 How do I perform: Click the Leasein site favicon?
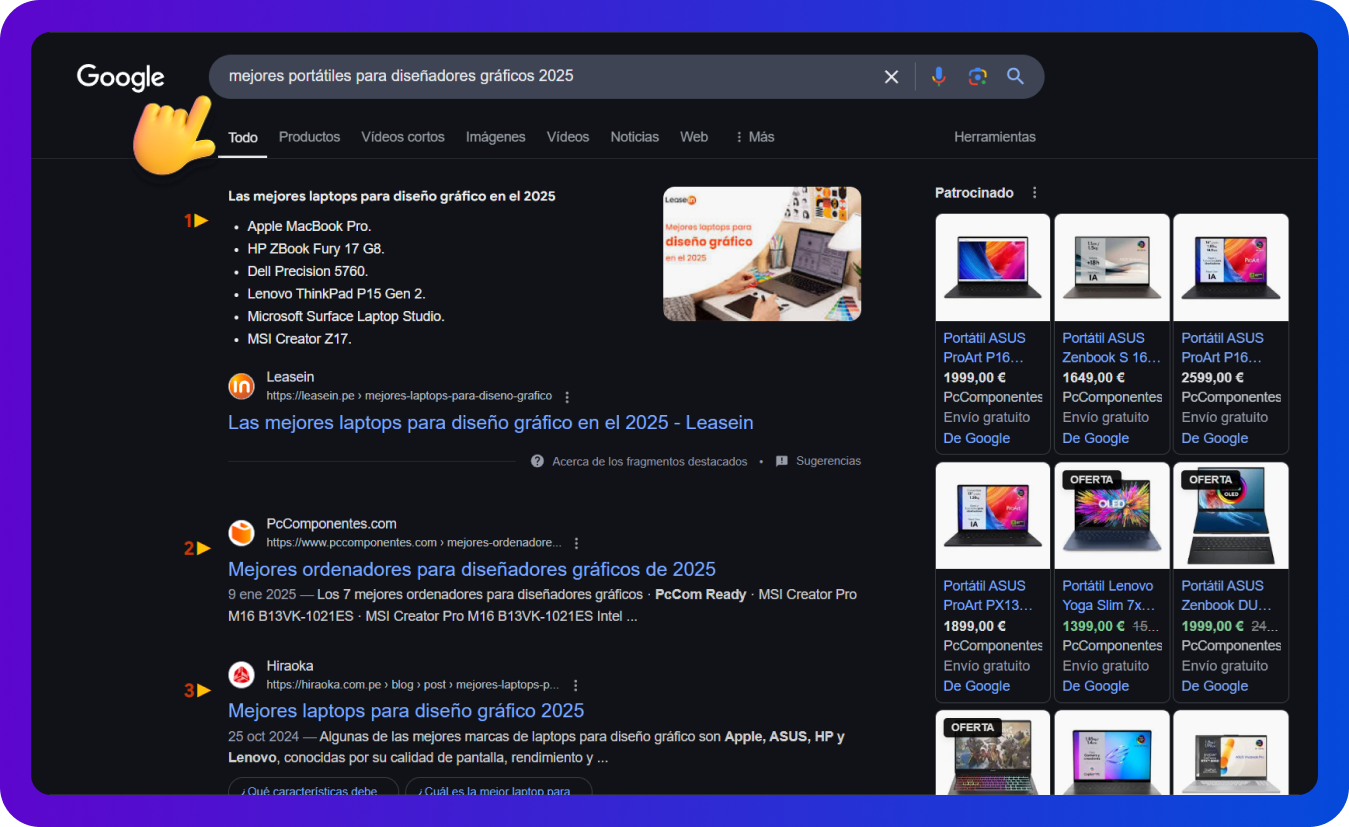pyautogui.click(x=241, y=386)
